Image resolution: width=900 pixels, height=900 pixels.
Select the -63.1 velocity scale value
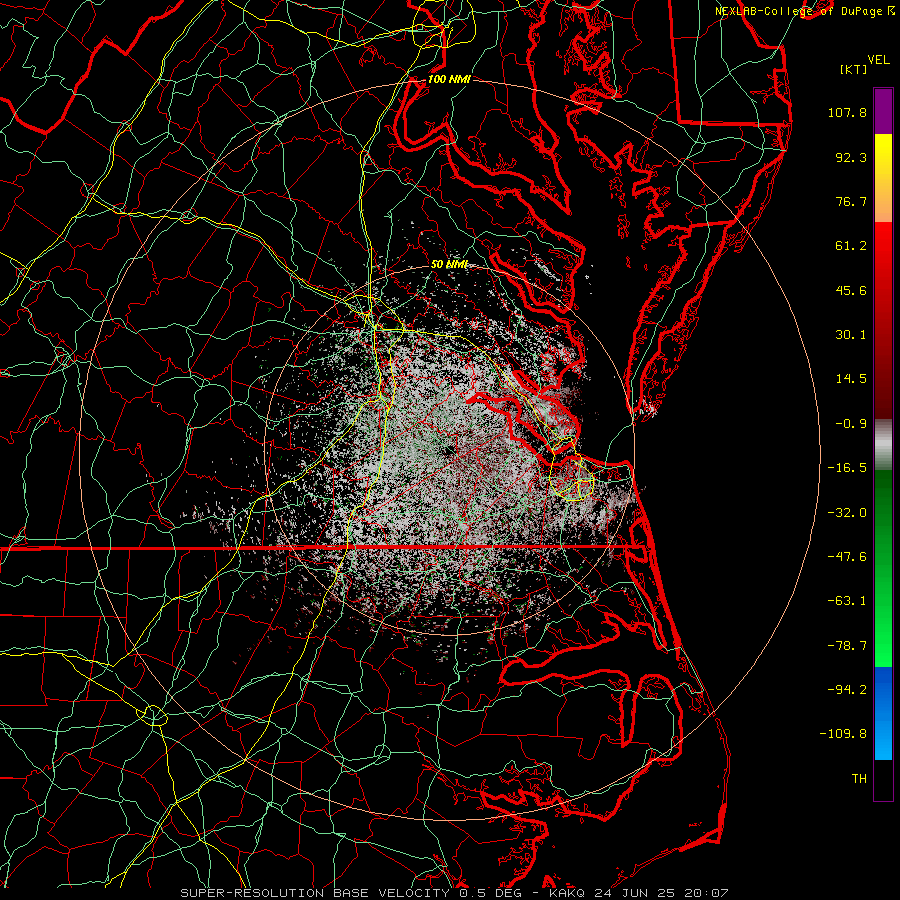click(847, 601)
